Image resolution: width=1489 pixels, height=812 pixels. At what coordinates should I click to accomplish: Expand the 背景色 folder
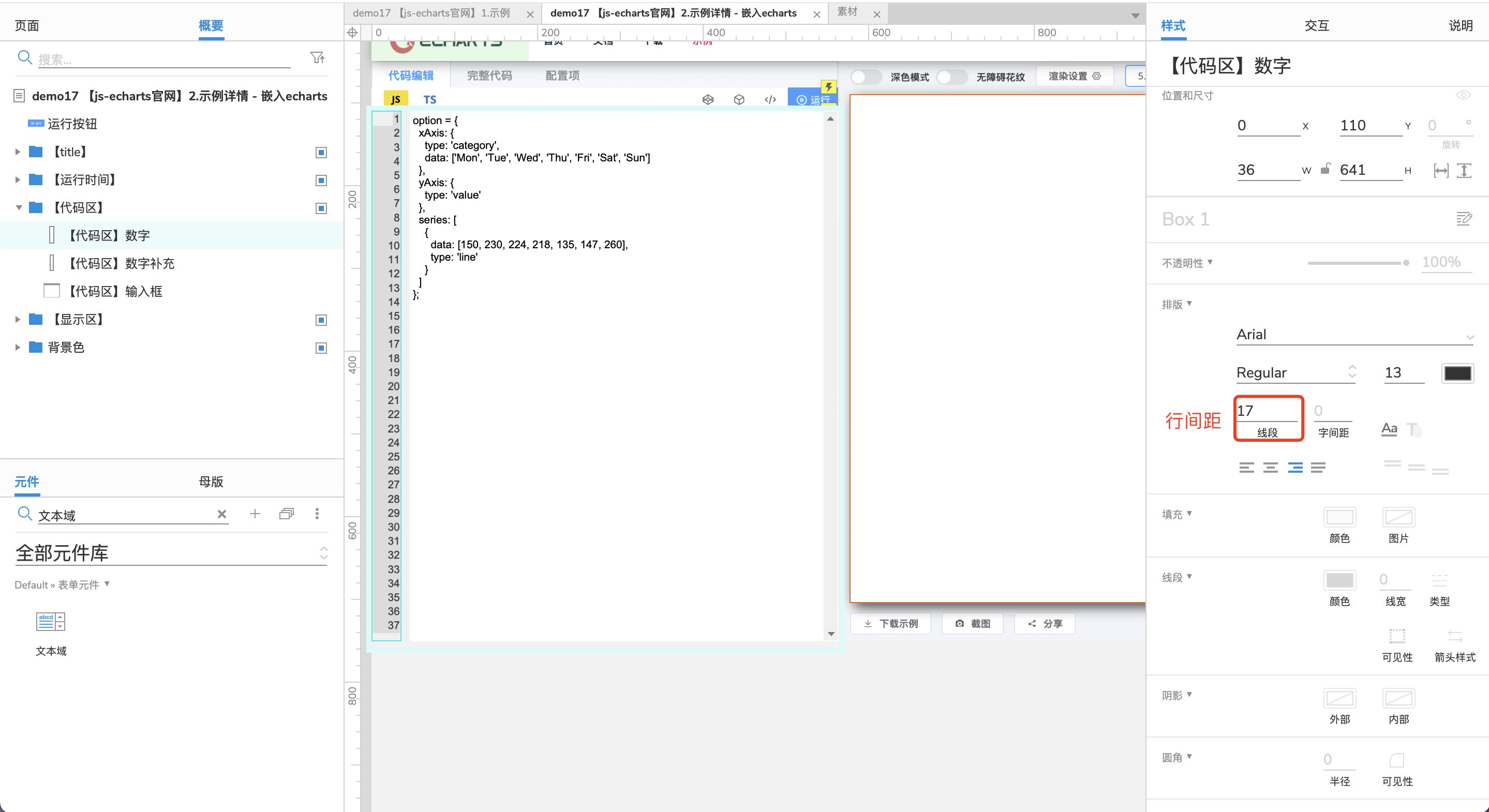18,348
